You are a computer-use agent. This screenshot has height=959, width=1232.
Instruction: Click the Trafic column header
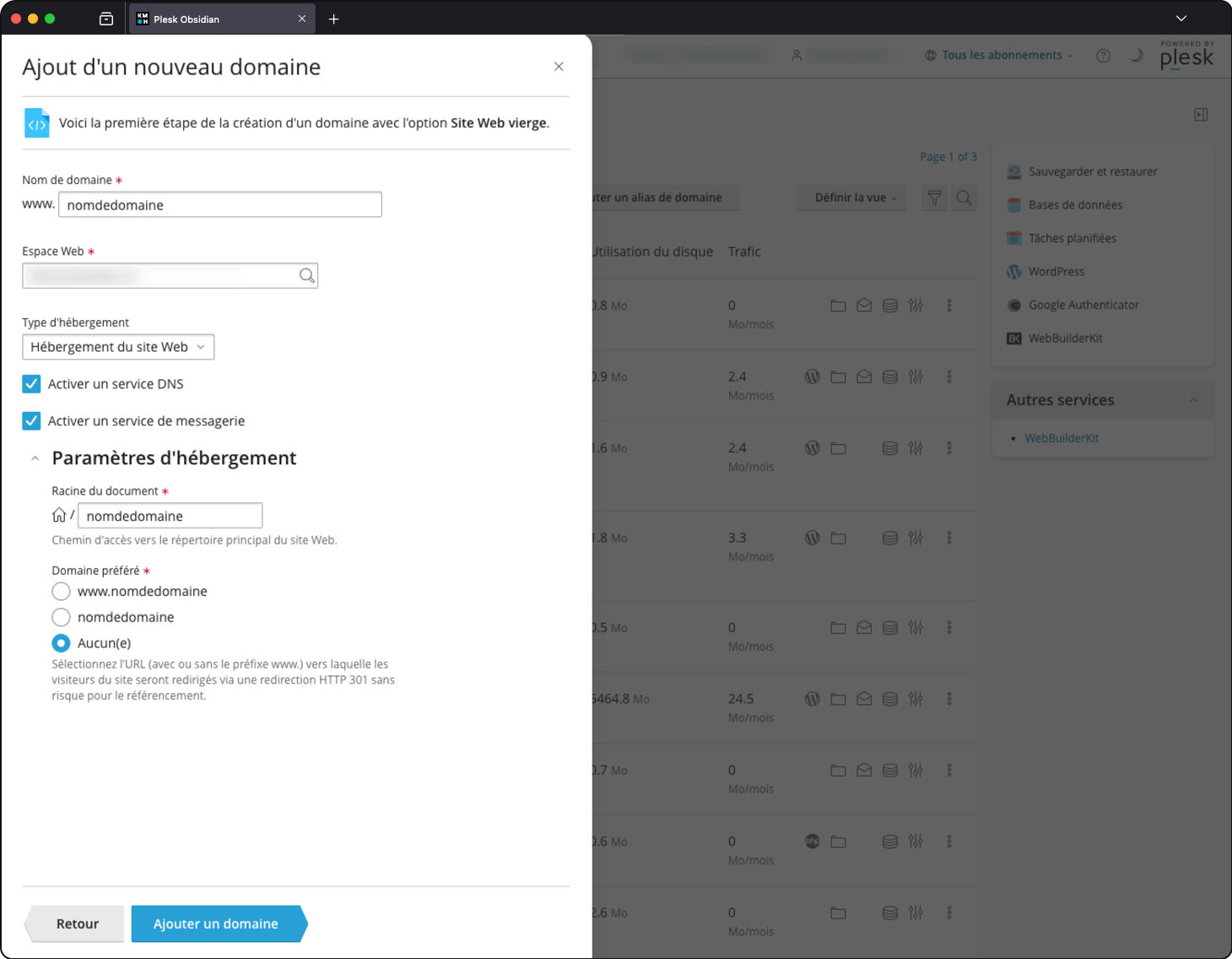click(744, 252)
